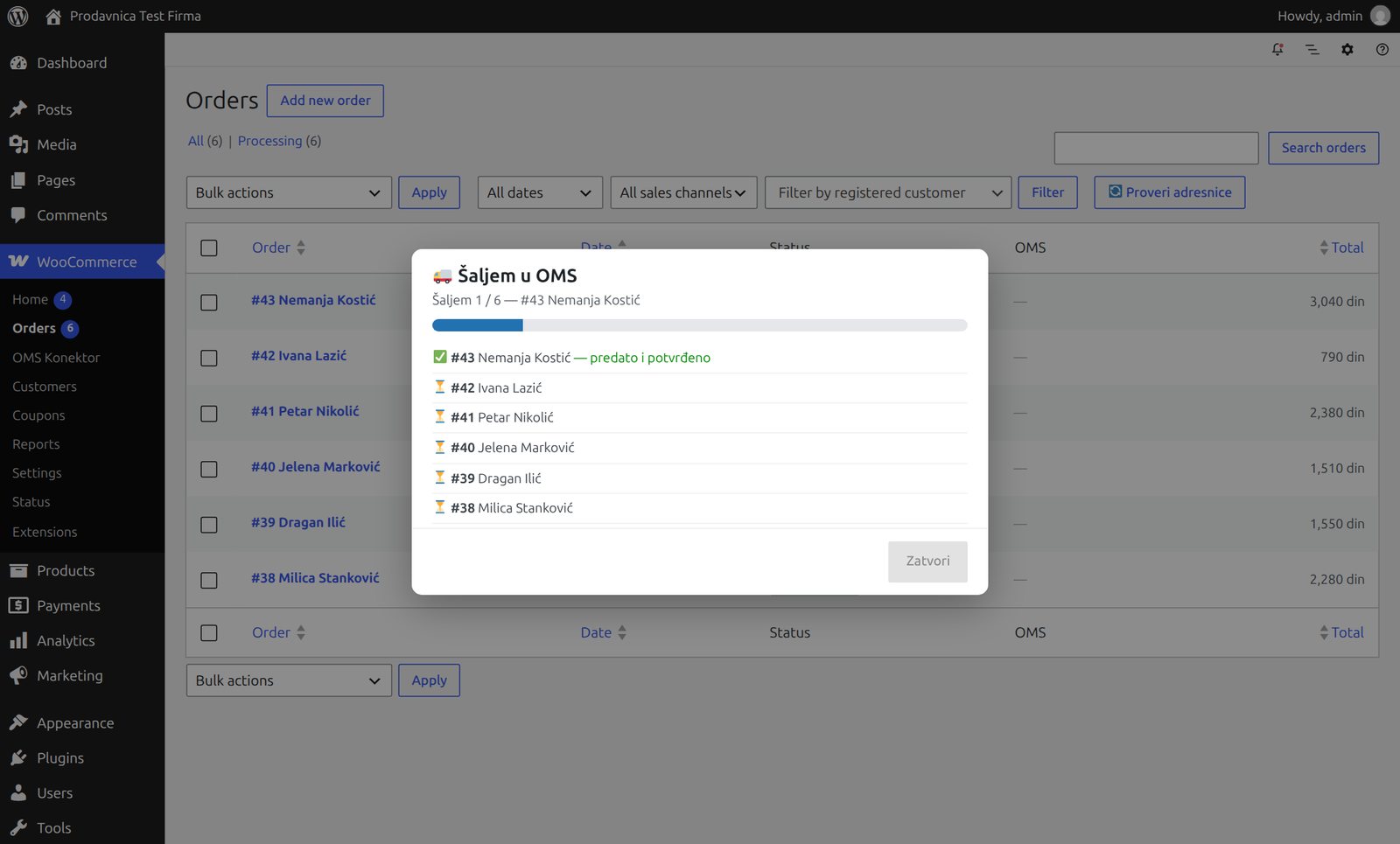The height and width of the screenshot is (844, 1400).
Task: Open the help question mark icon
Action: tap(1382, 50)
